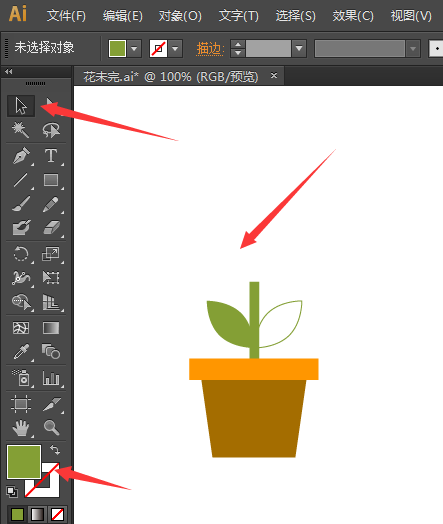Screen dimensions: 443x524
Task: Click the green fill box in toolbox
Action: (x=24, y=462)
